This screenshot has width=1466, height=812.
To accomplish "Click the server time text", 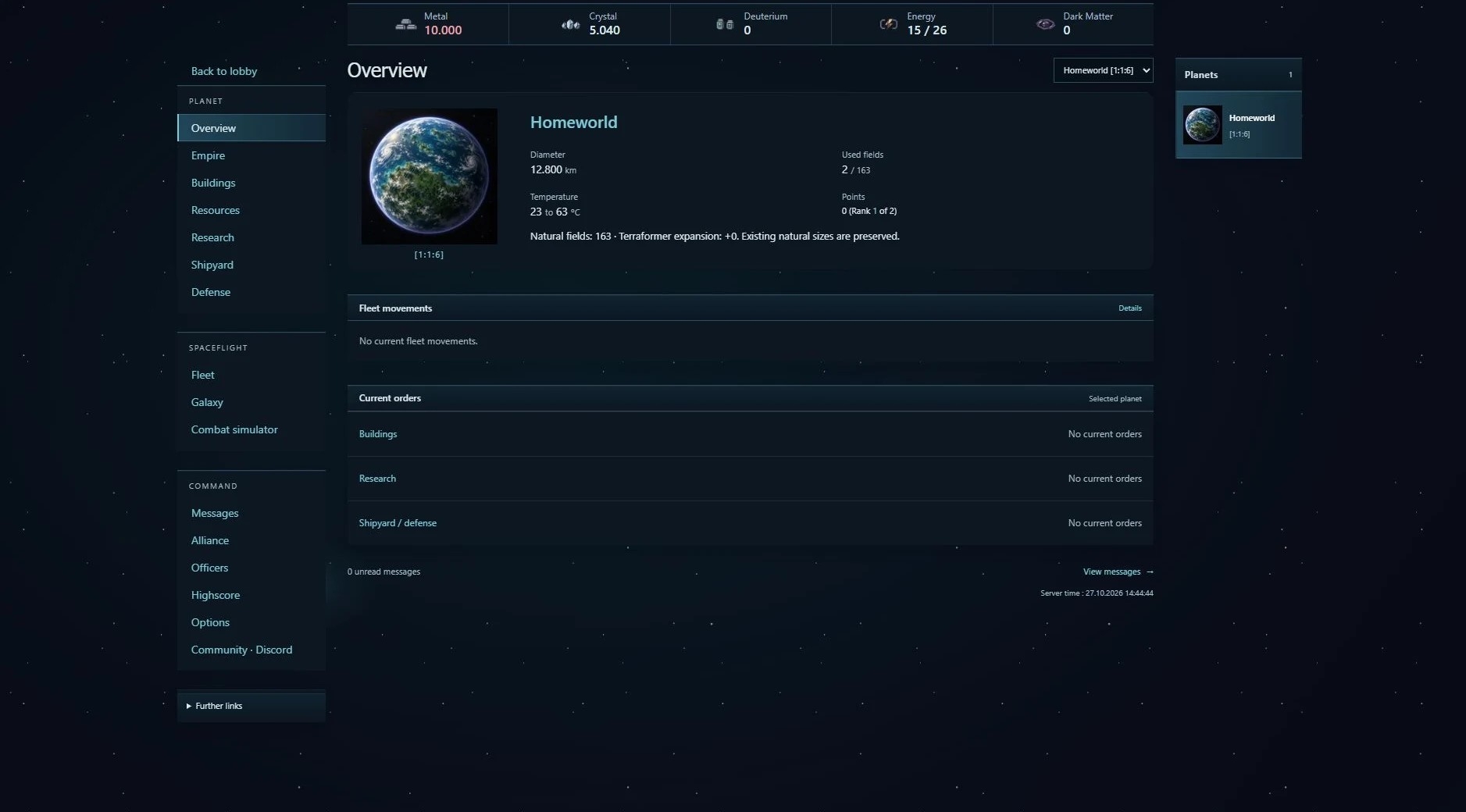I will (x=1097, y=593).
